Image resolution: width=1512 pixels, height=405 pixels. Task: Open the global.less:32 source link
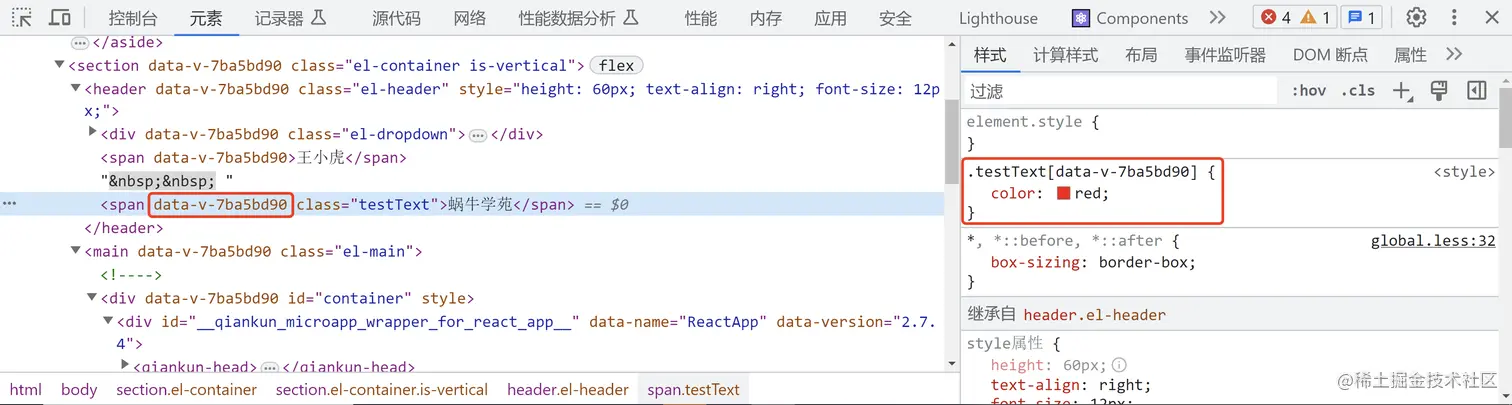1433,241
